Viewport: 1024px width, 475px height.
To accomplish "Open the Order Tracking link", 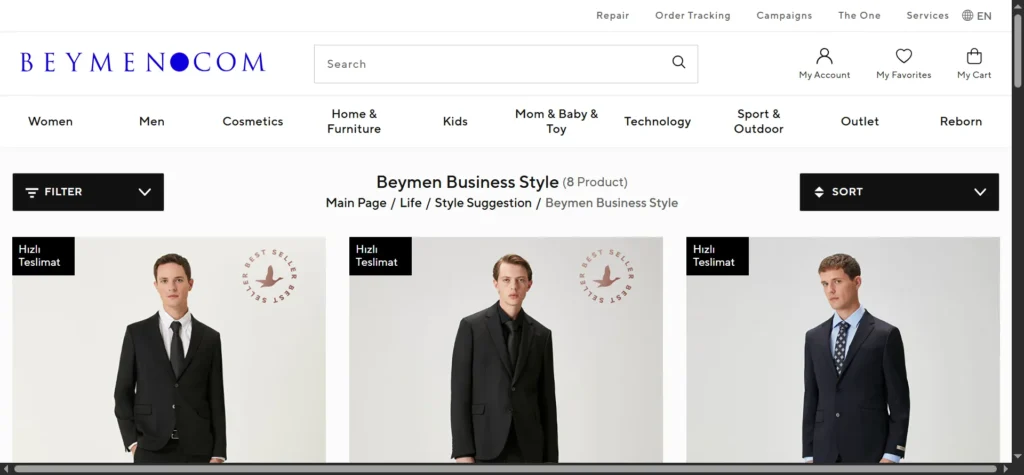I will tap(693, 16).
